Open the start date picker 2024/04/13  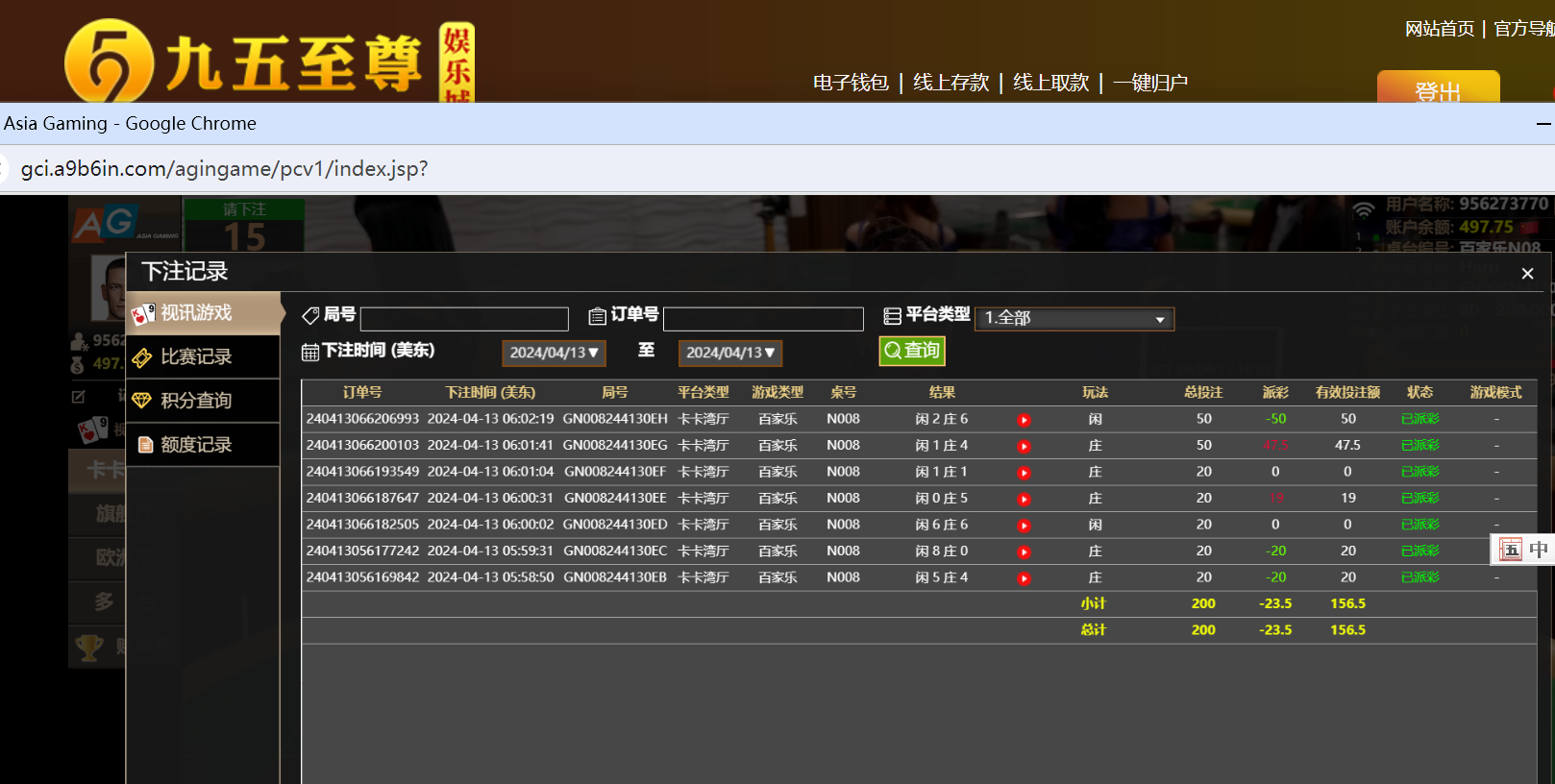[554, 353]
